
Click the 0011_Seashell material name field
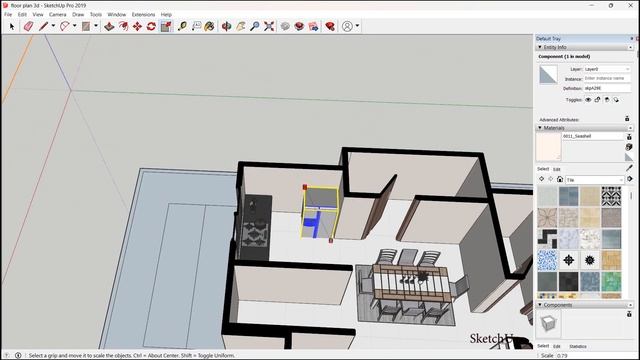click(x=593, y=136)
